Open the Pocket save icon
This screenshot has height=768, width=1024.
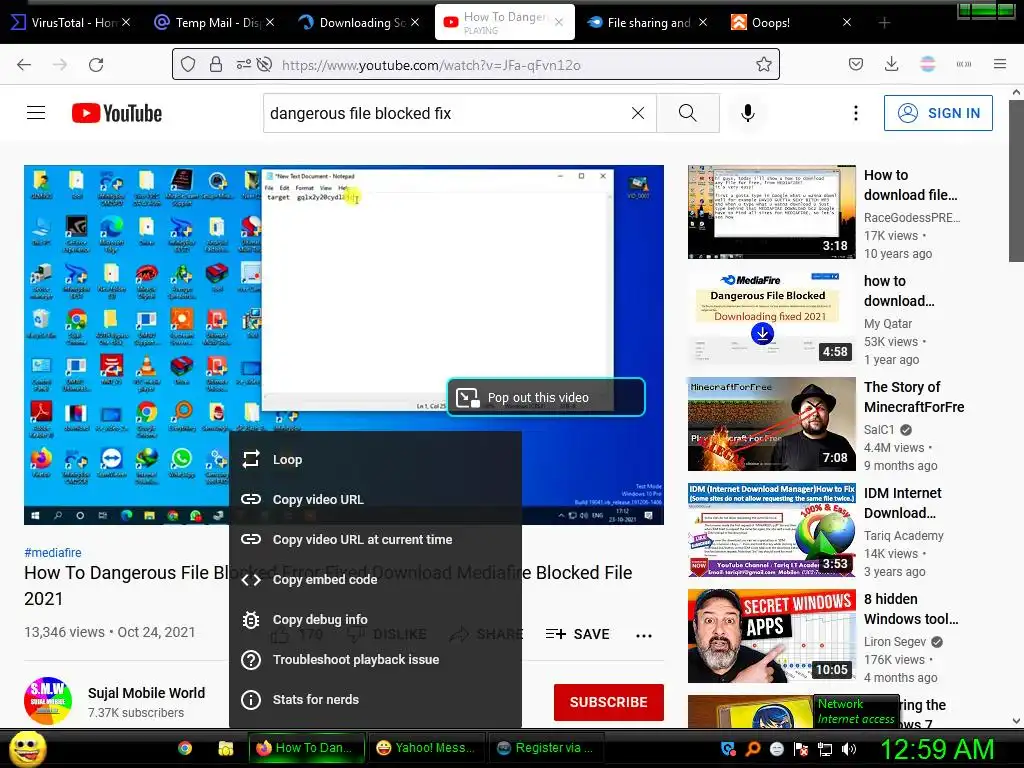point(856,65)
